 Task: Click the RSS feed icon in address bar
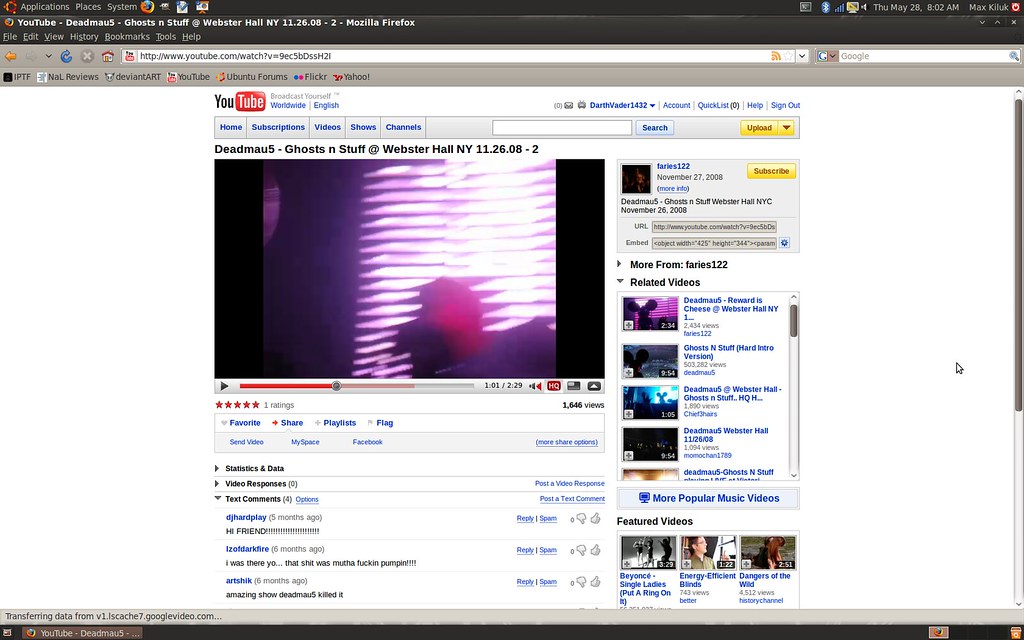click(776, 56)
